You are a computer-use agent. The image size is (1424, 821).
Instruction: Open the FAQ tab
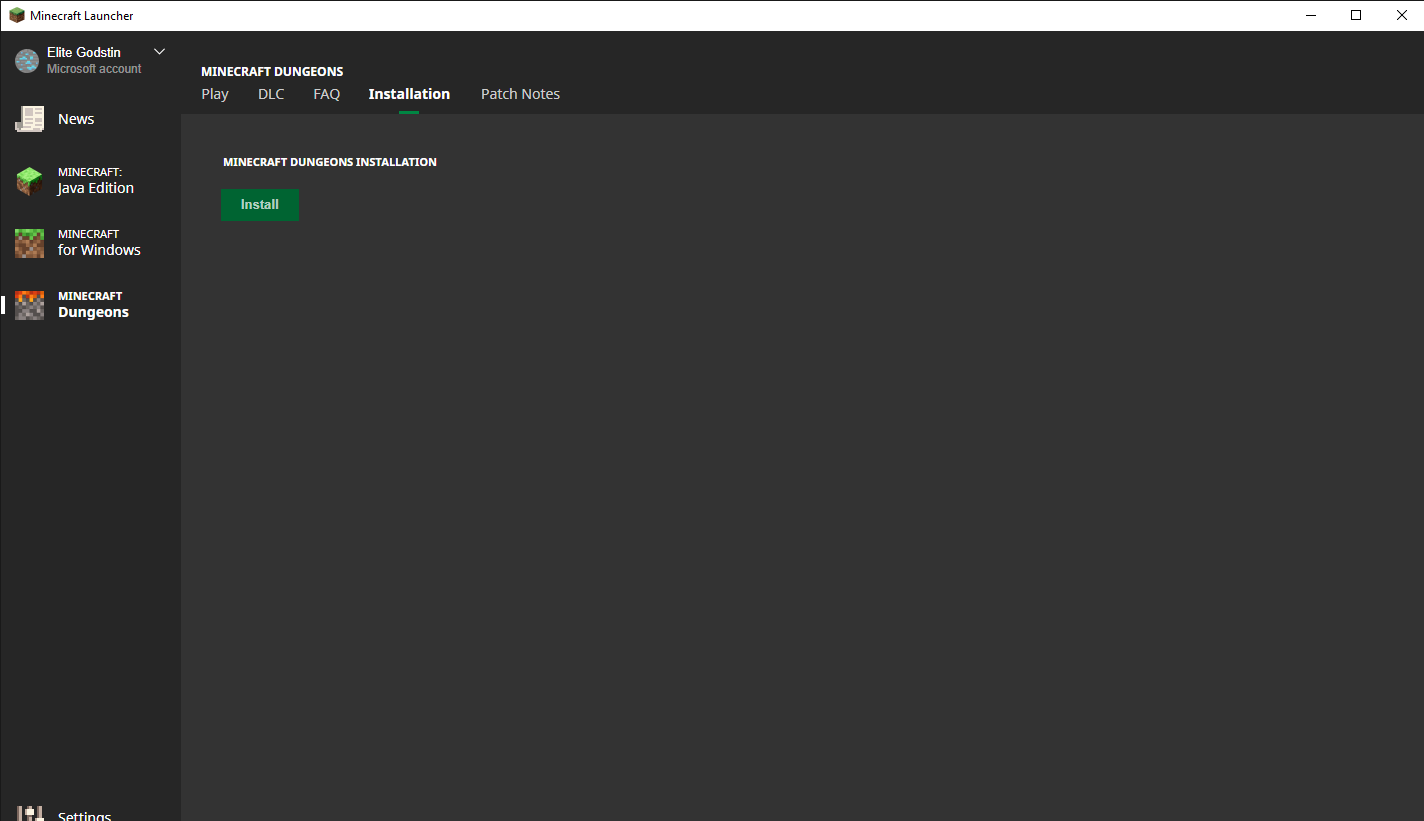click(327, 94)
